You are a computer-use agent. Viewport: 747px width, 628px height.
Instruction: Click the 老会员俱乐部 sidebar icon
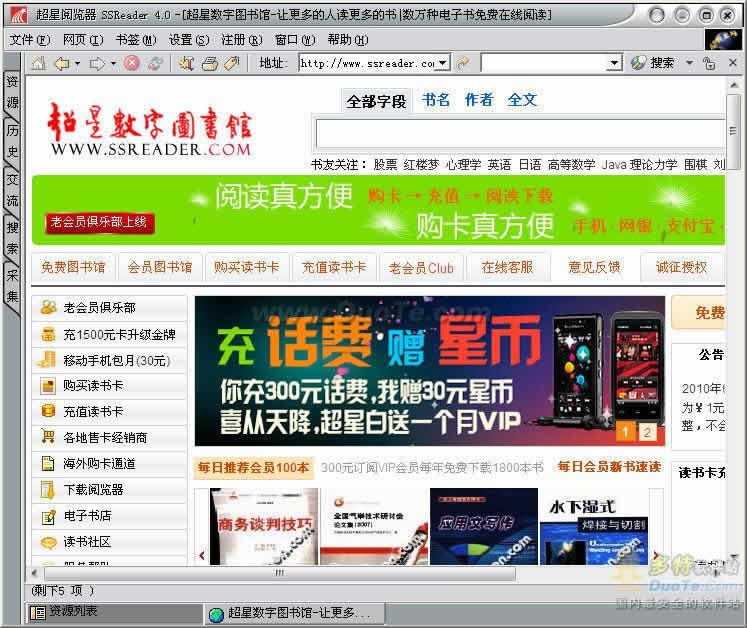48,307
